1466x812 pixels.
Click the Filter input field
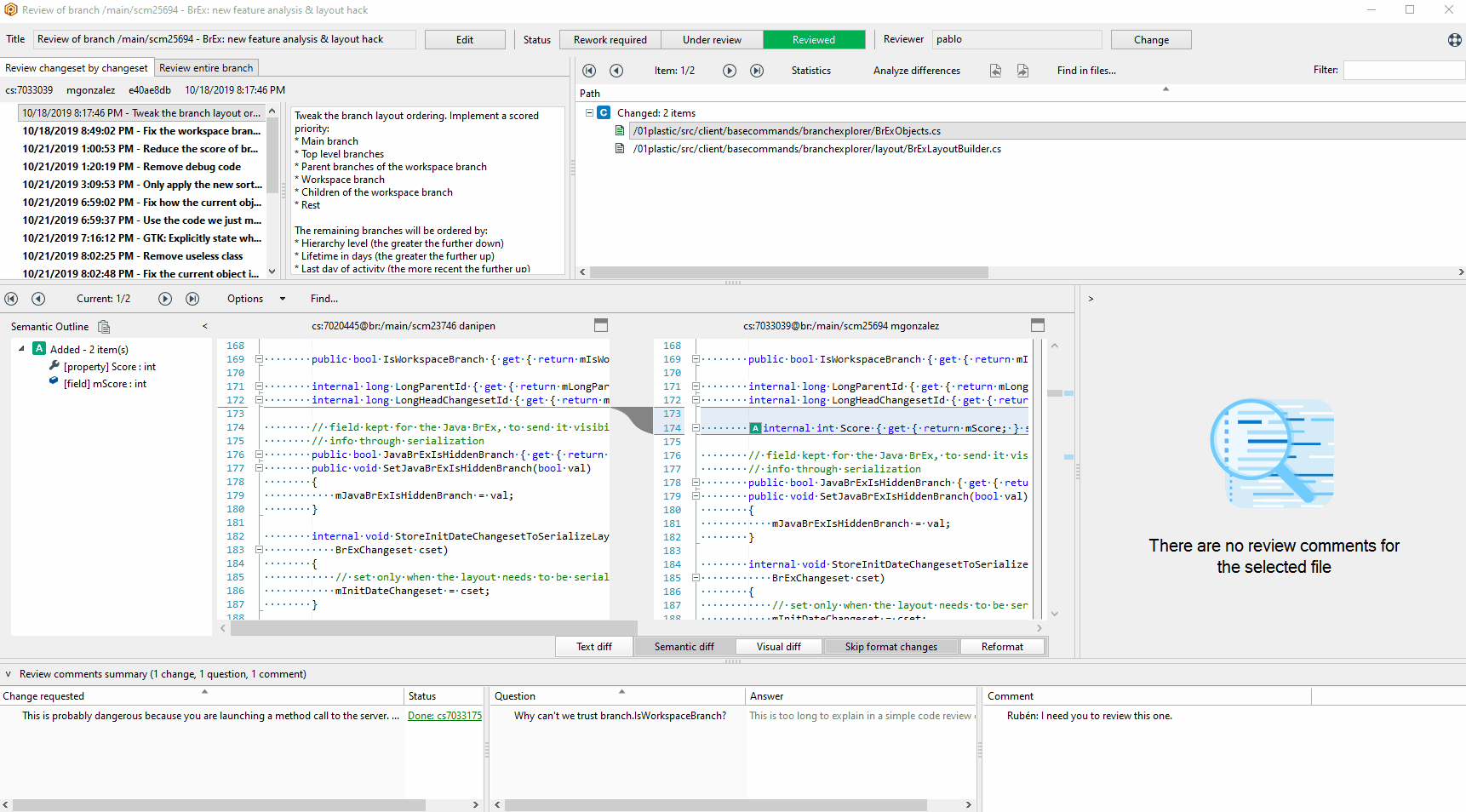pos(1404,70)
